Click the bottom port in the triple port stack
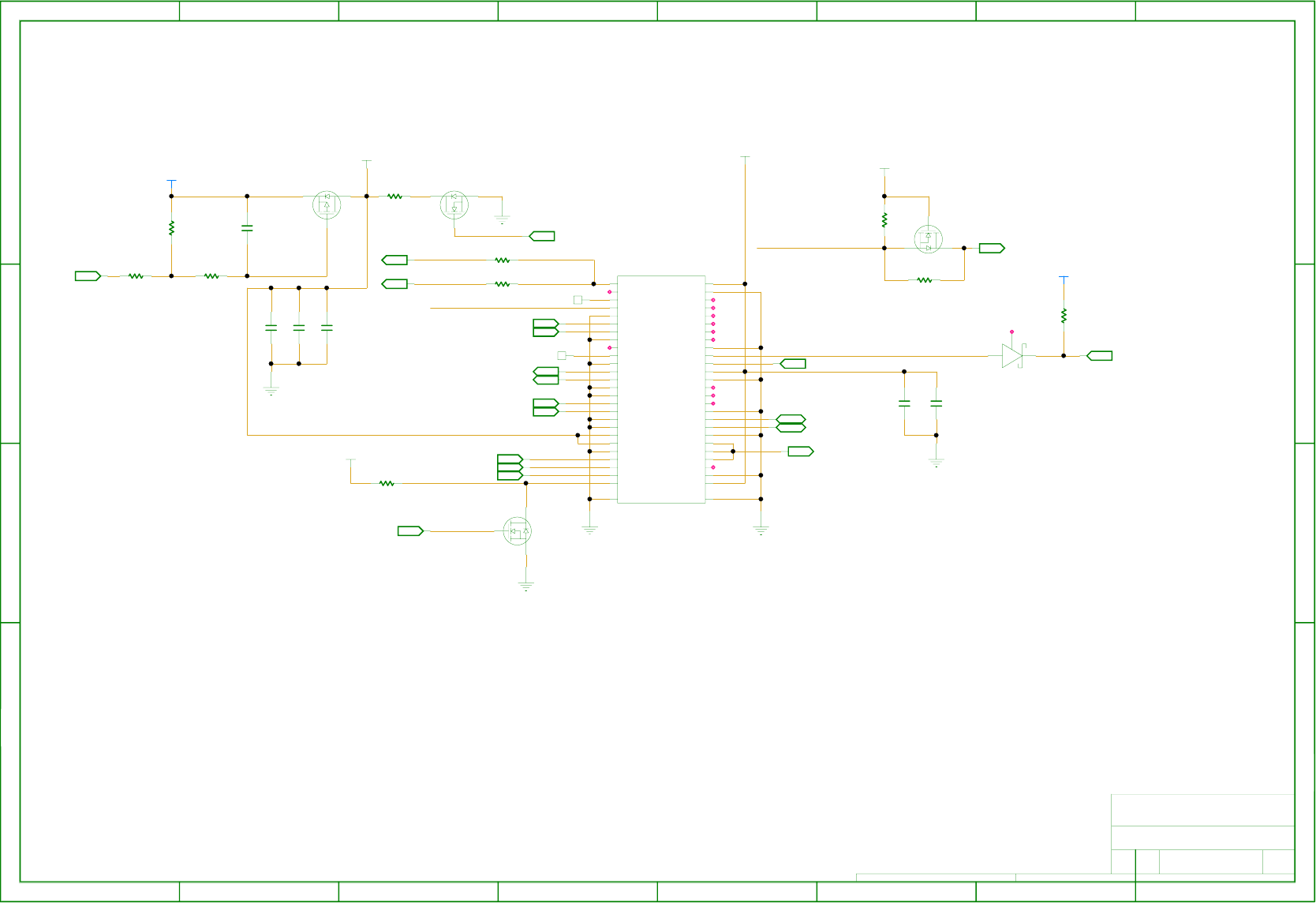 (510, 475)
